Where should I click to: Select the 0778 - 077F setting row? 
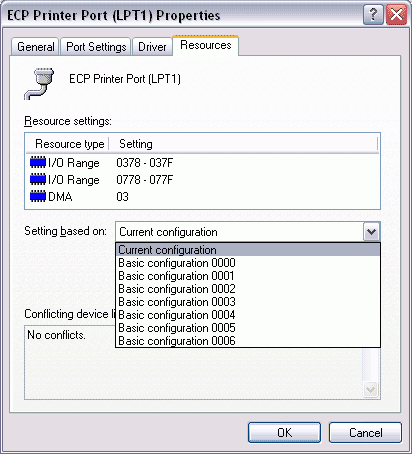click(203, 180)
